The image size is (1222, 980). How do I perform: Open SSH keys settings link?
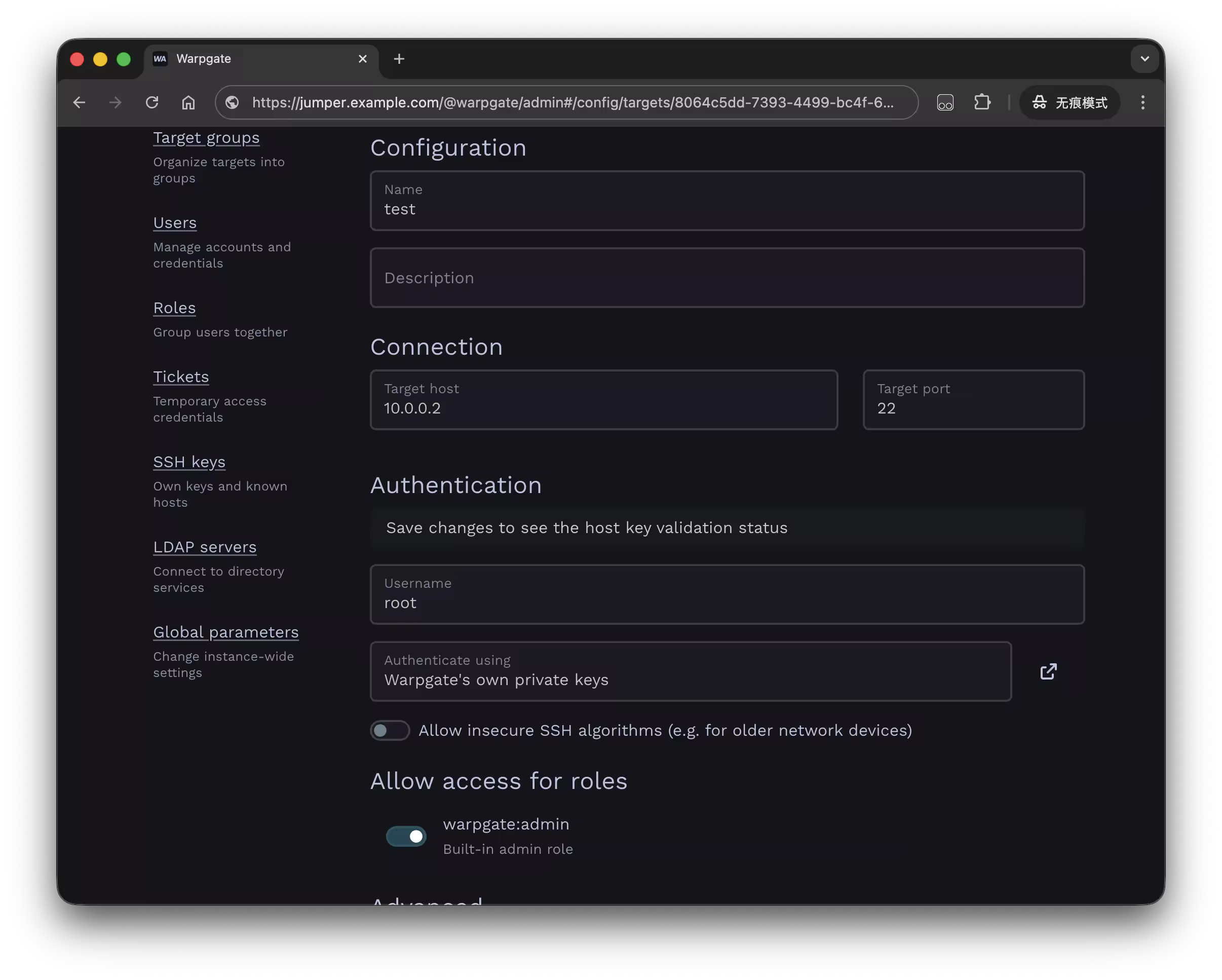pos(189,462)
